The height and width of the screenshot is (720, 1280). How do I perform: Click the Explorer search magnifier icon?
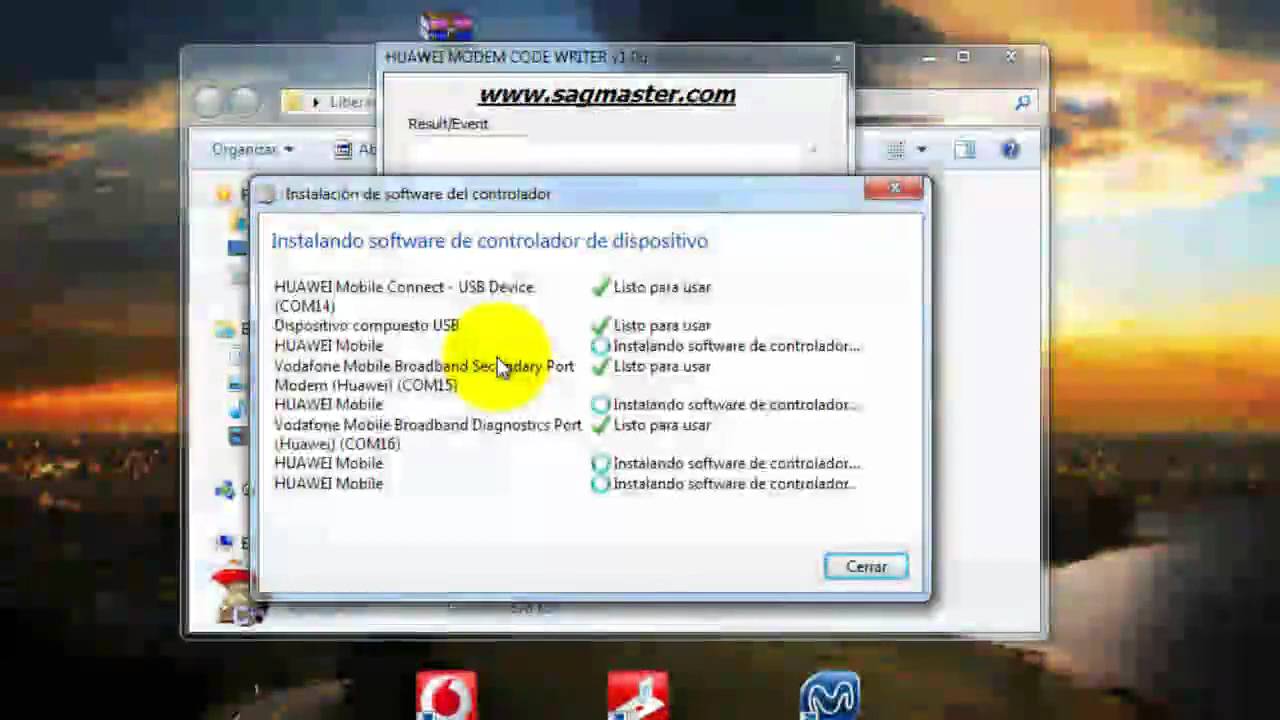[x=1022, y=102]
